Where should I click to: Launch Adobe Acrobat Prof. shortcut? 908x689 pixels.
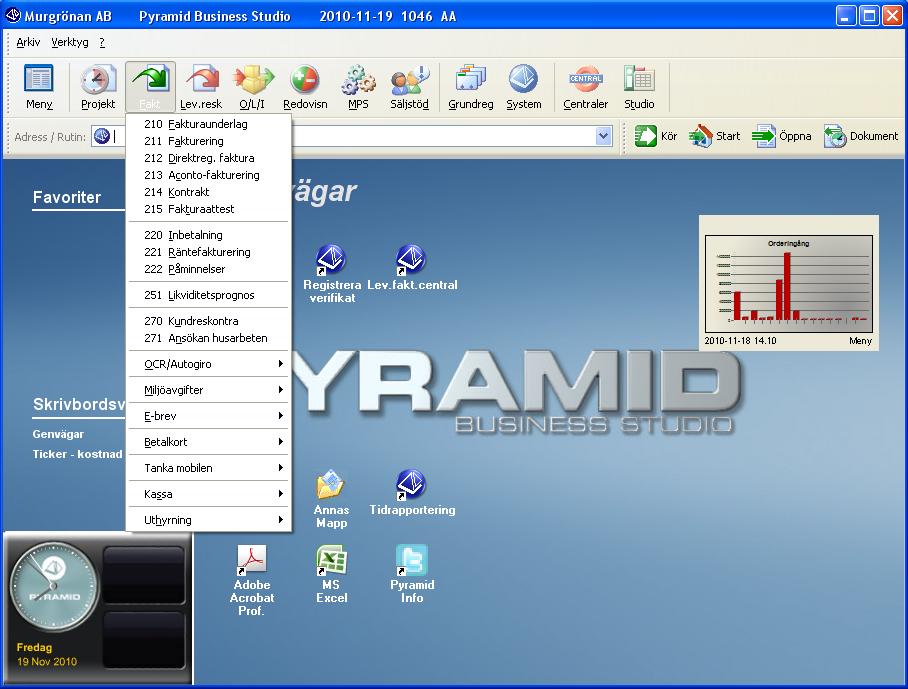[x=251, y=580]
